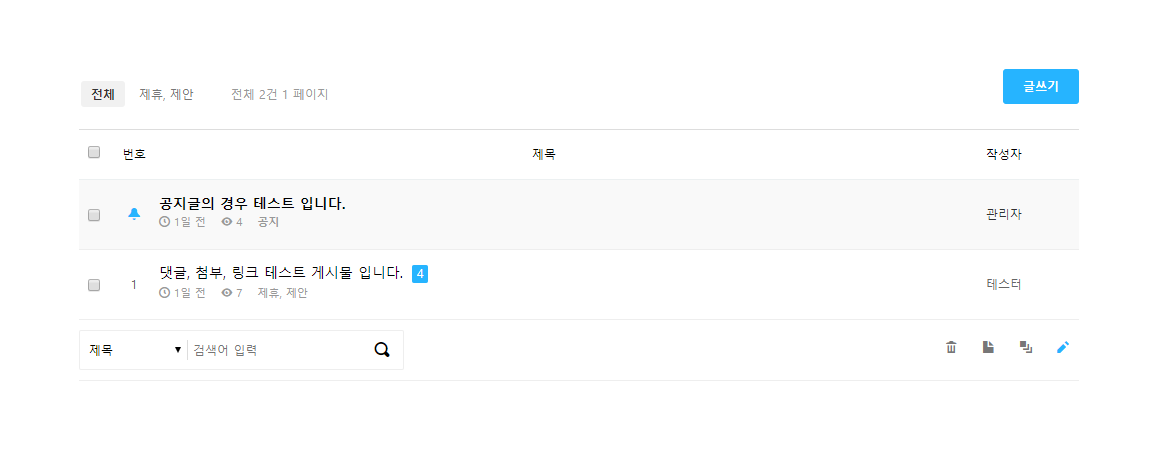Image resolution: width=1160 pixels, height=456 pixels.
Task: Toggle the select-all checkbox in header
Action: click(94, 153)
